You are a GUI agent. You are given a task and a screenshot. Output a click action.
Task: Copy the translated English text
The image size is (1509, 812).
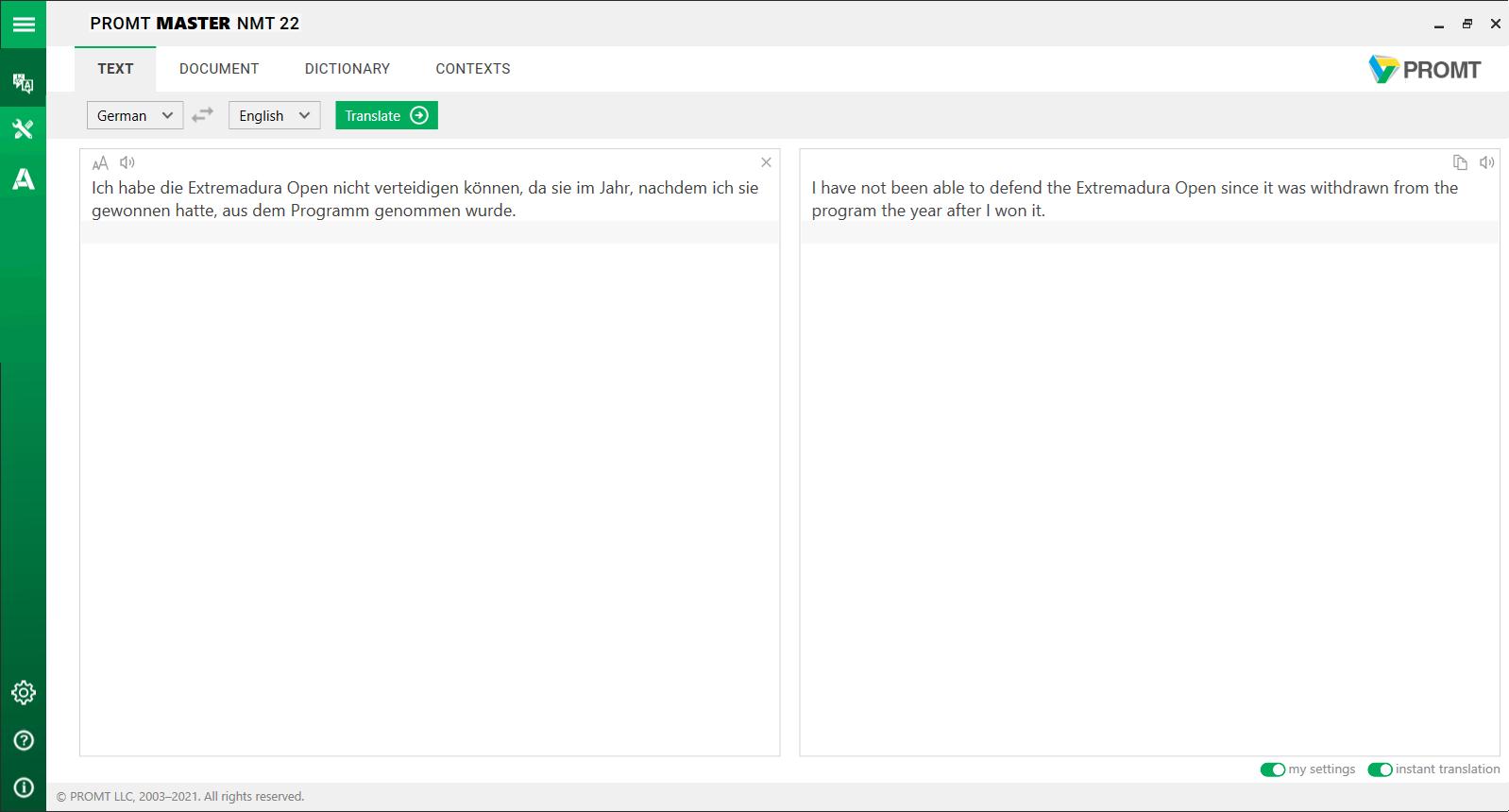pyautogui.click(x=1460, y=162)
